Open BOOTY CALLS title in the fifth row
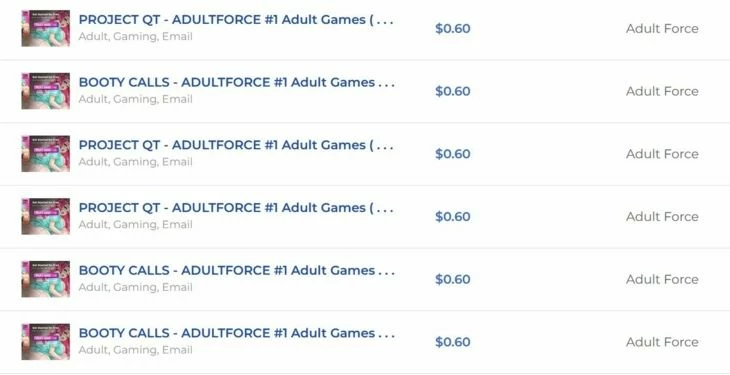 click(237, 271)
